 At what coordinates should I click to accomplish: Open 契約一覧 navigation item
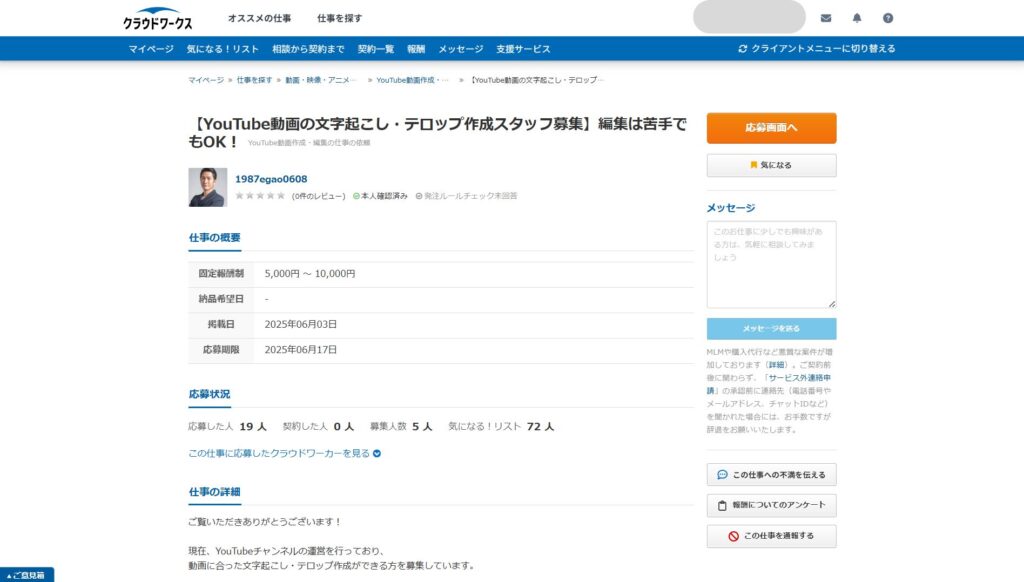click(376, 49)
